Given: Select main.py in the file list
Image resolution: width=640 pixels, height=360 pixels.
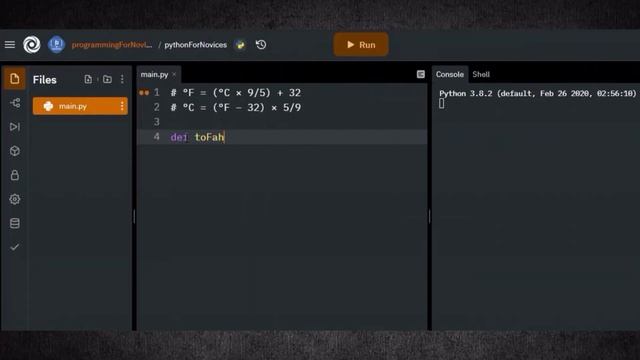Looking at the screenshot, I should tap(80, 106).
